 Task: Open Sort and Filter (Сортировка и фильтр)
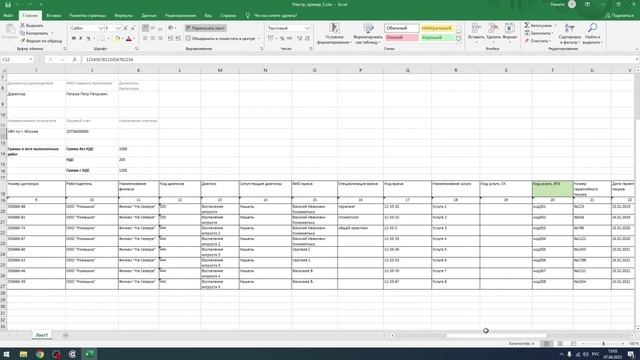[569, 33]
